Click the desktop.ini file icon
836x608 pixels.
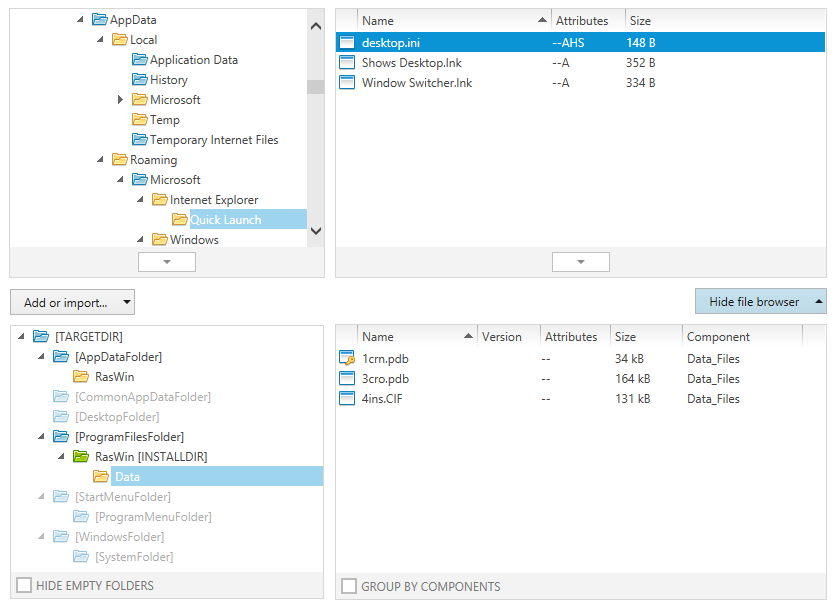(345, 42)
